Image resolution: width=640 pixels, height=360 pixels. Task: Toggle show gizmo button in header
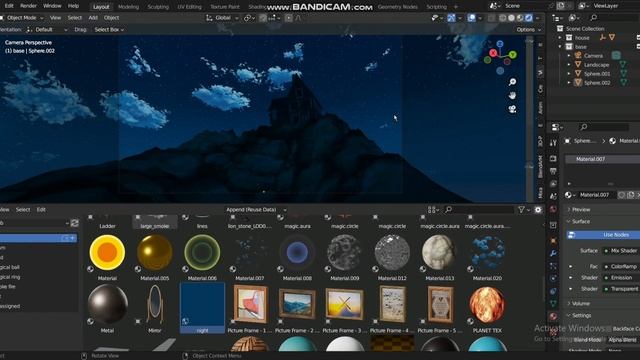pyautogui.click(x=451, y=18)
